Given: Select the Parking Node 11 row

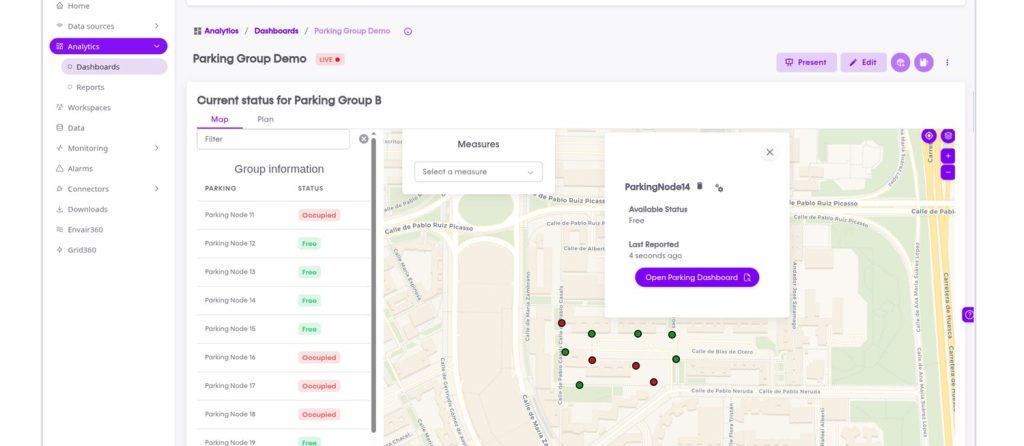Looking at the screenshot, I should (283, 215).
